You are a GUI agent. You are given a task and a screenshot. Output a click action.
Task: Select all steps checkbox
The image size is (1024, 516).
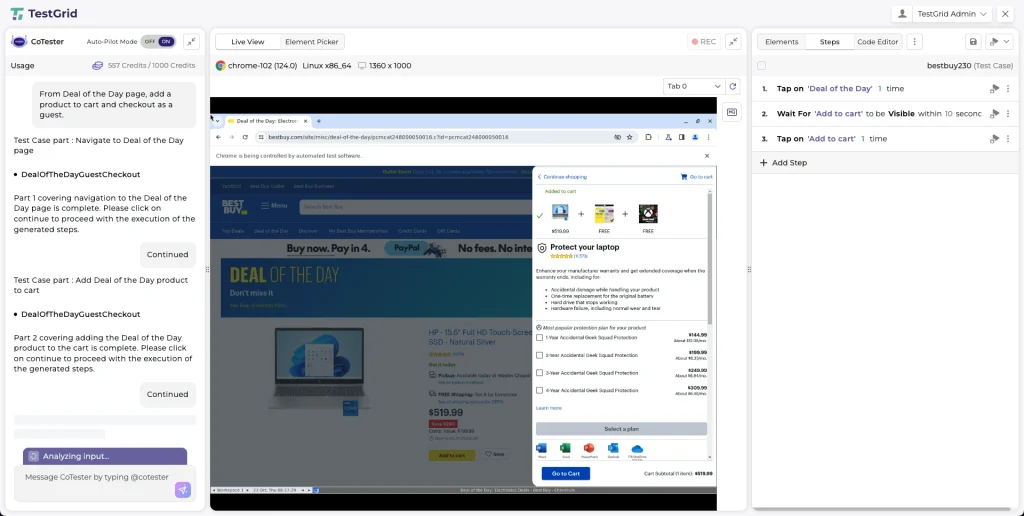tap(761, 65)
